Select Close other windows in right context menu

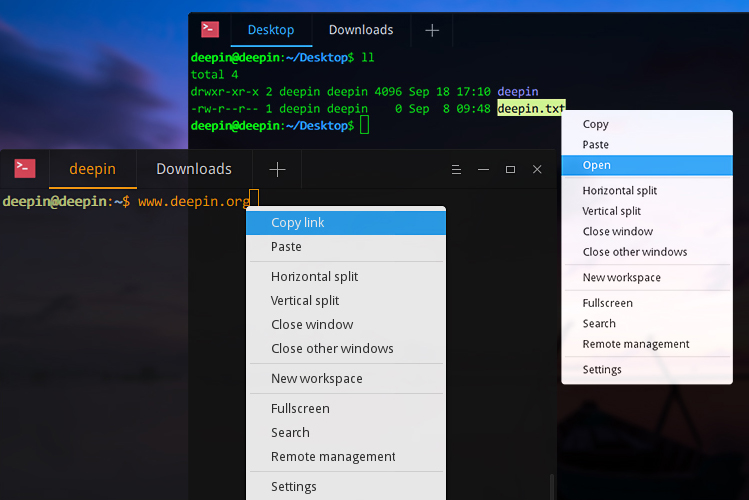[647, 252]
